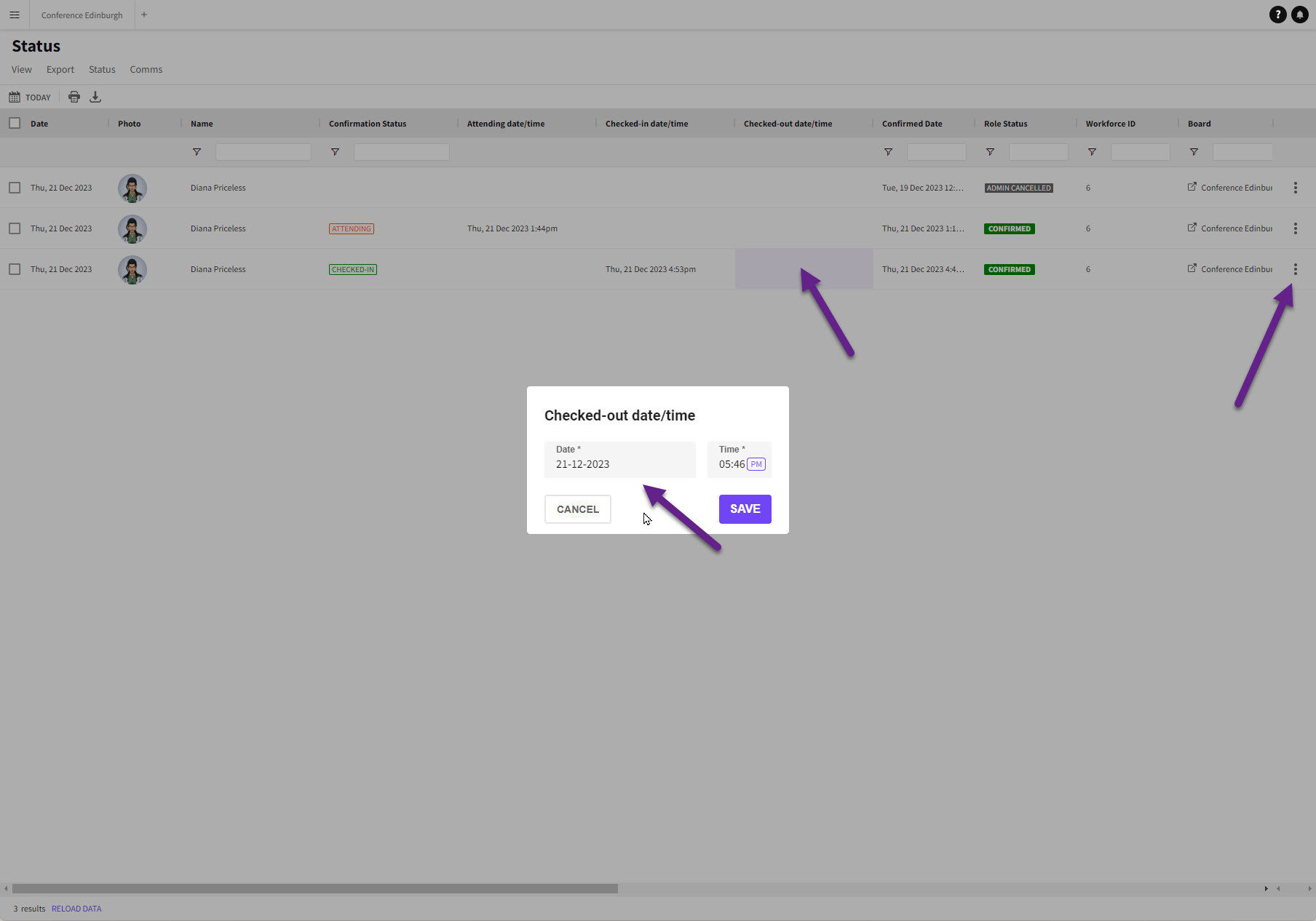
Task: Click SAVE in checked-out dialog
Action: [745, 509]
